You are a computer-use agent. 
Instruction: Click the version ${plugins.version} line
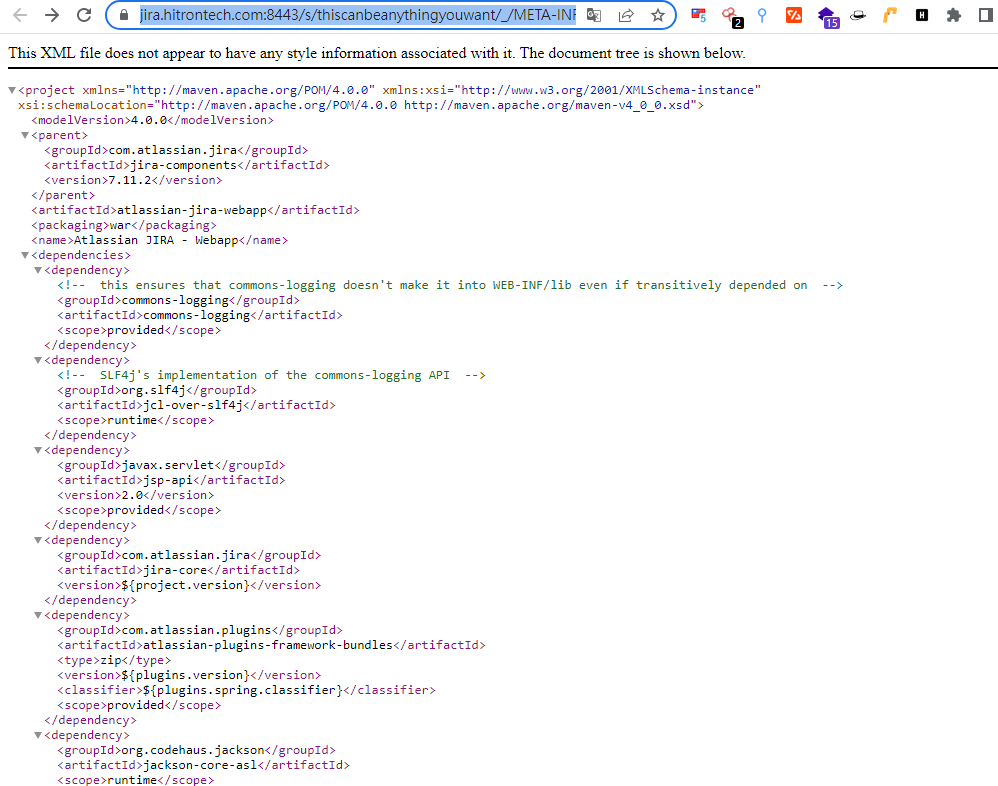pos(189,675)
